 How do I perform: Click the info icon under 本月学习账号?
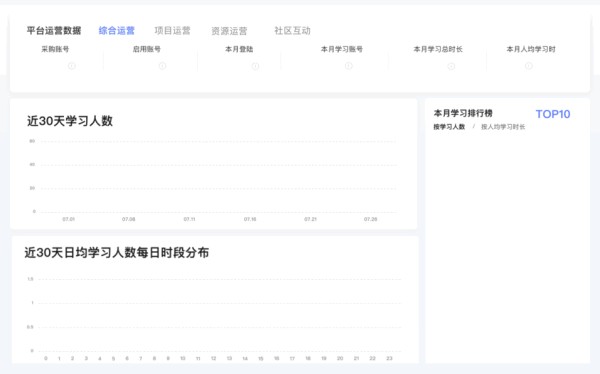[x=349, y=66]
